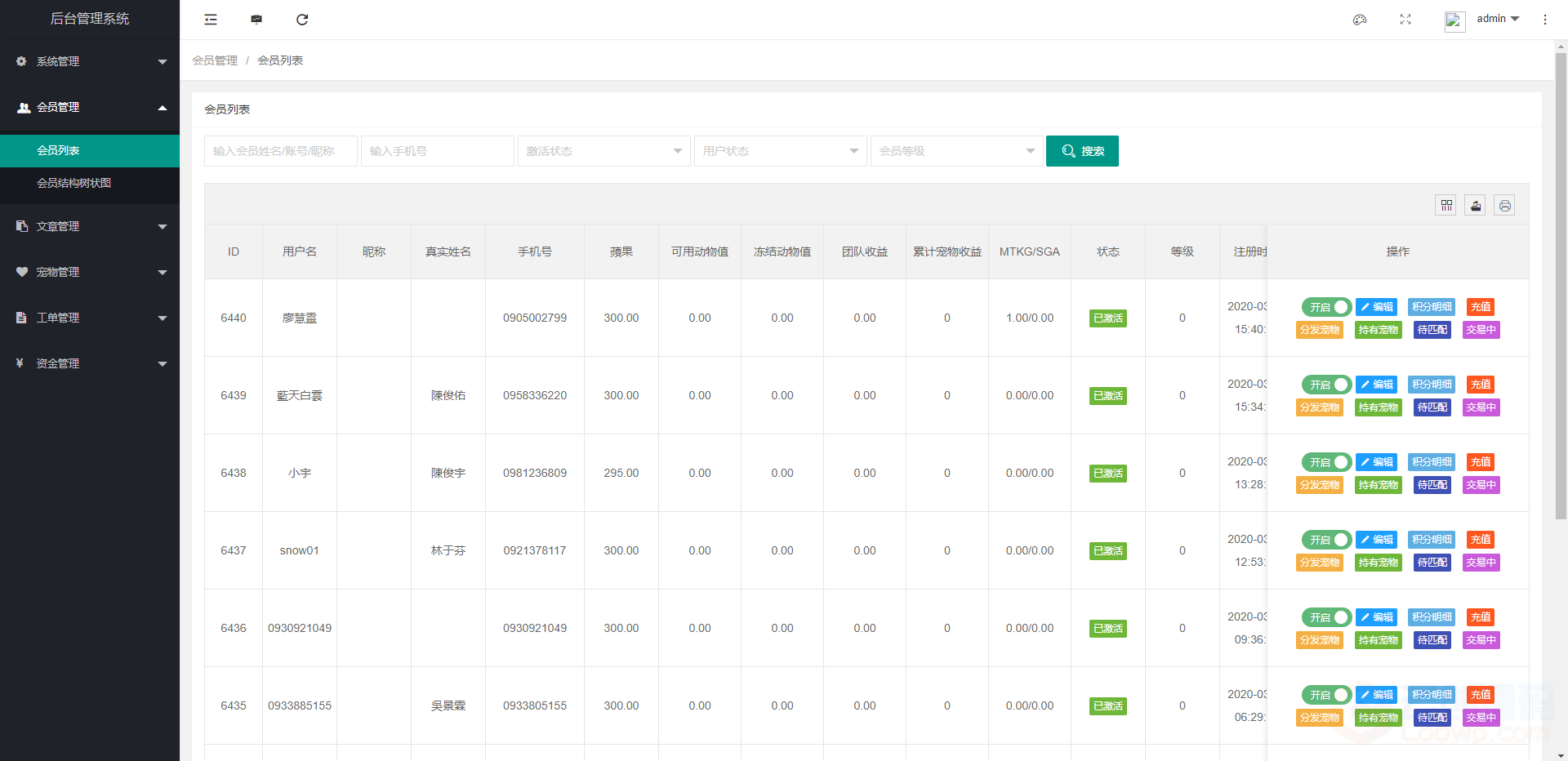The height and width of the screenshot is (761, 1568).
Task: Click 编辑 for user 6440
Action: point(1377,307)
